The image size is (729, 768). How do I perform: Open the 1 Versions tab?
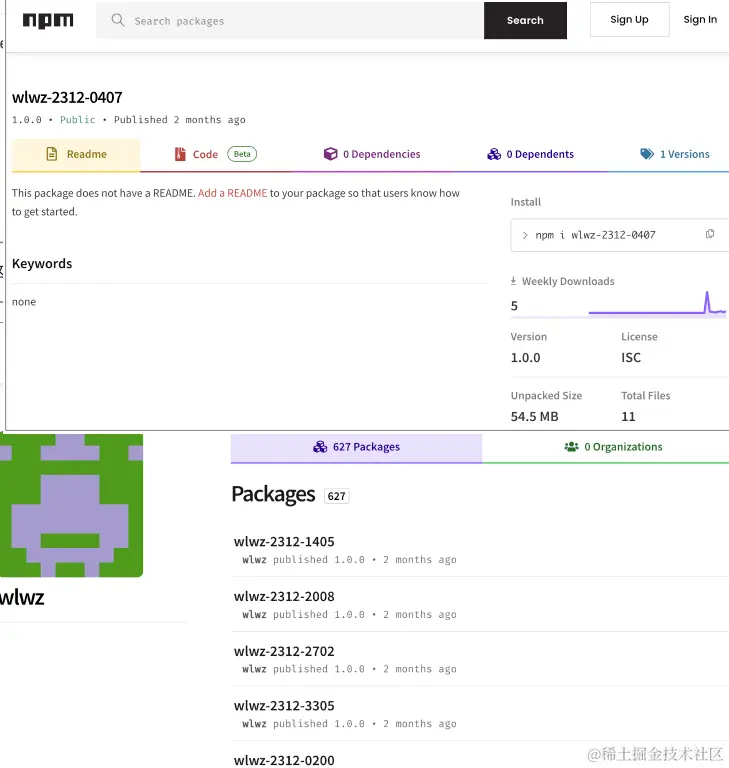pyautogui.click(x=675, y=155)
